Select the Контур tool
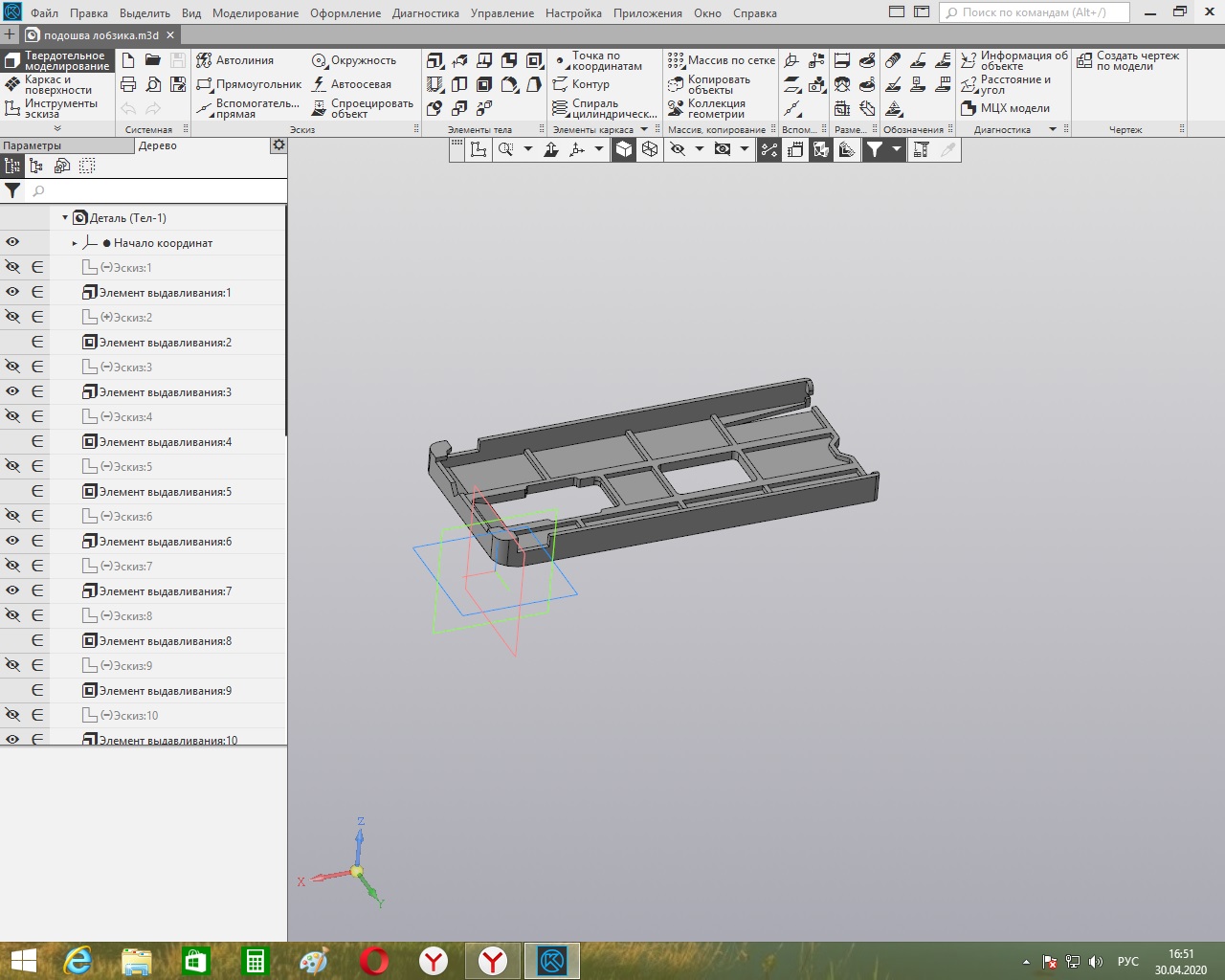Screen dimensions: 1225x980 pos(581,84)
